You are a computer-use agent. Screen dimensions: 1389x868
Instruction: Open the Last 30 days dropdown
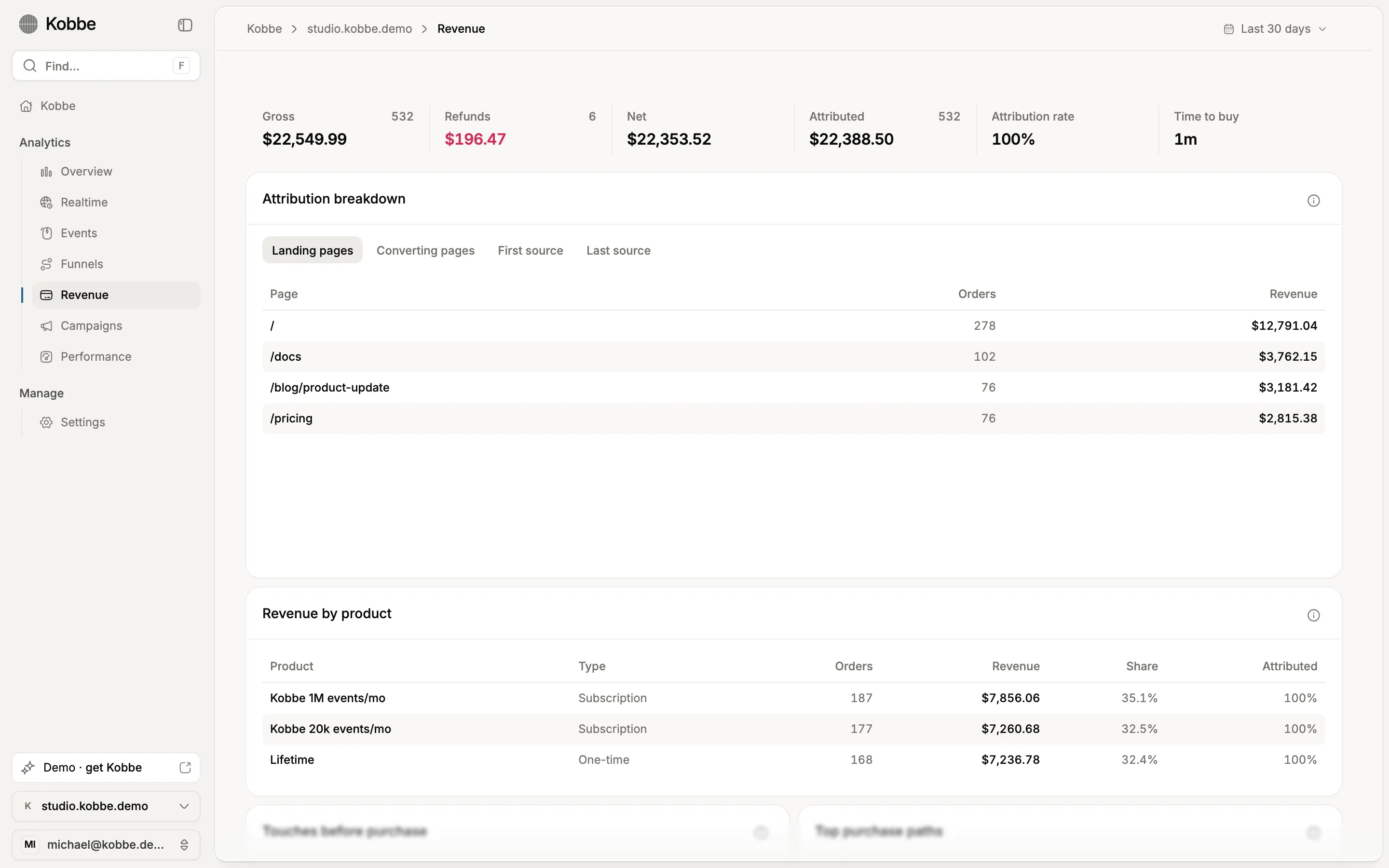tap(1275, 29)
